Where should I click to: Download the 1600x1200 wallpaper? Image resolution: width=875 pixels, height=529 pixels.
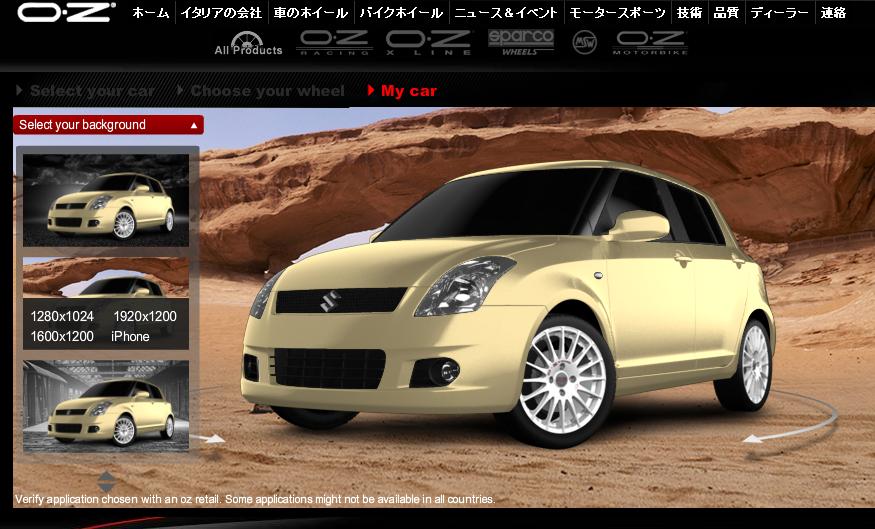(62, 336)
